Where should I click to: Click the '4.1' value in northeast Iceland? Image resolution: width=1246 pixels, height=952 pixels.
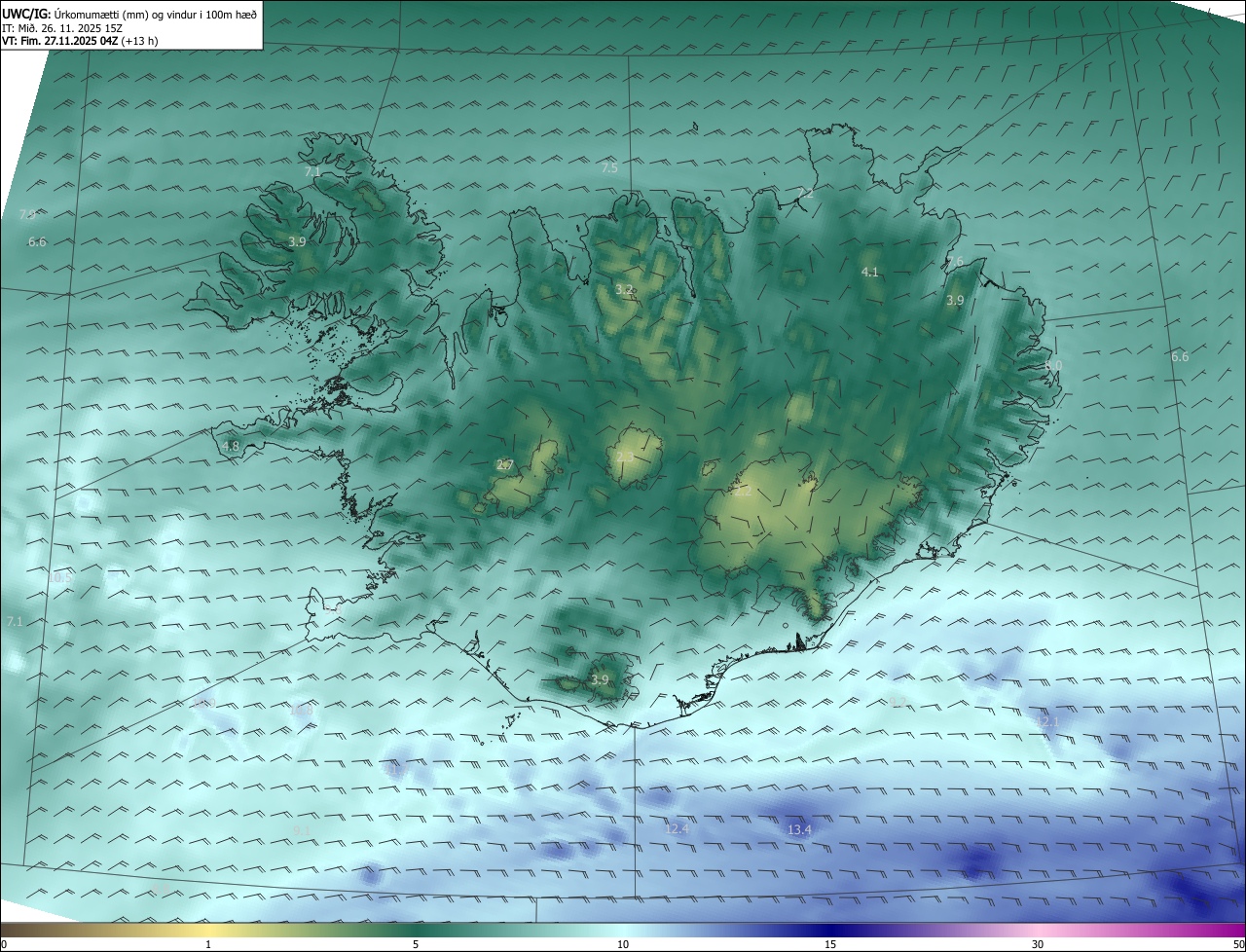click(870, 273)
